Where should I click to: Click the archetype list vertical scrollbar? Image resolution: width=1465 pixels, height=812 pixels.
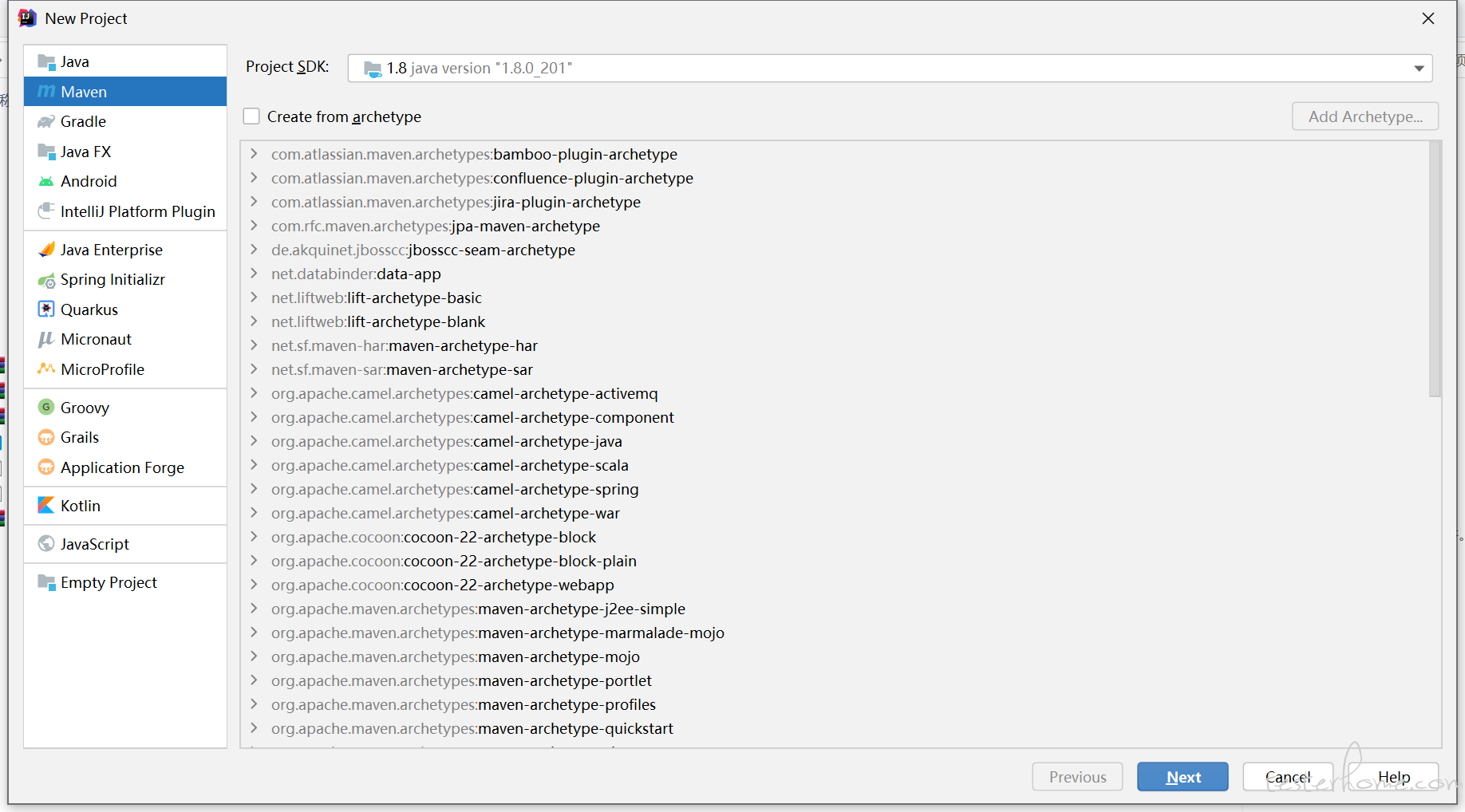(x=1435, y=269)
